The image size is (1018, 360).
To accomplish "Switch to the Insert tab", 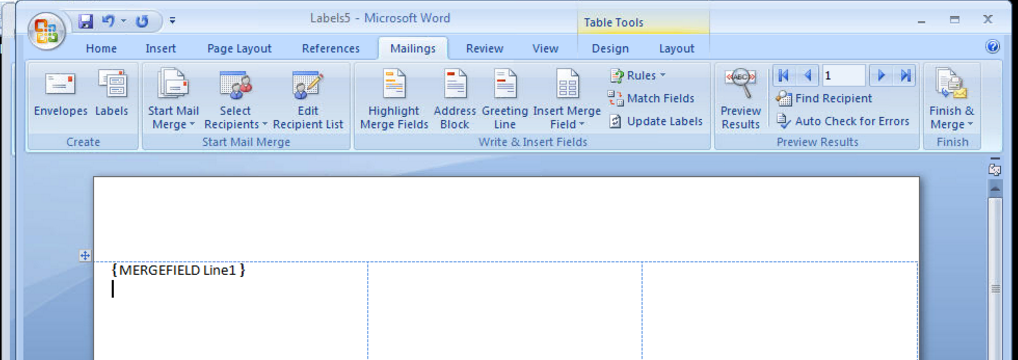I will click(160, 49).
